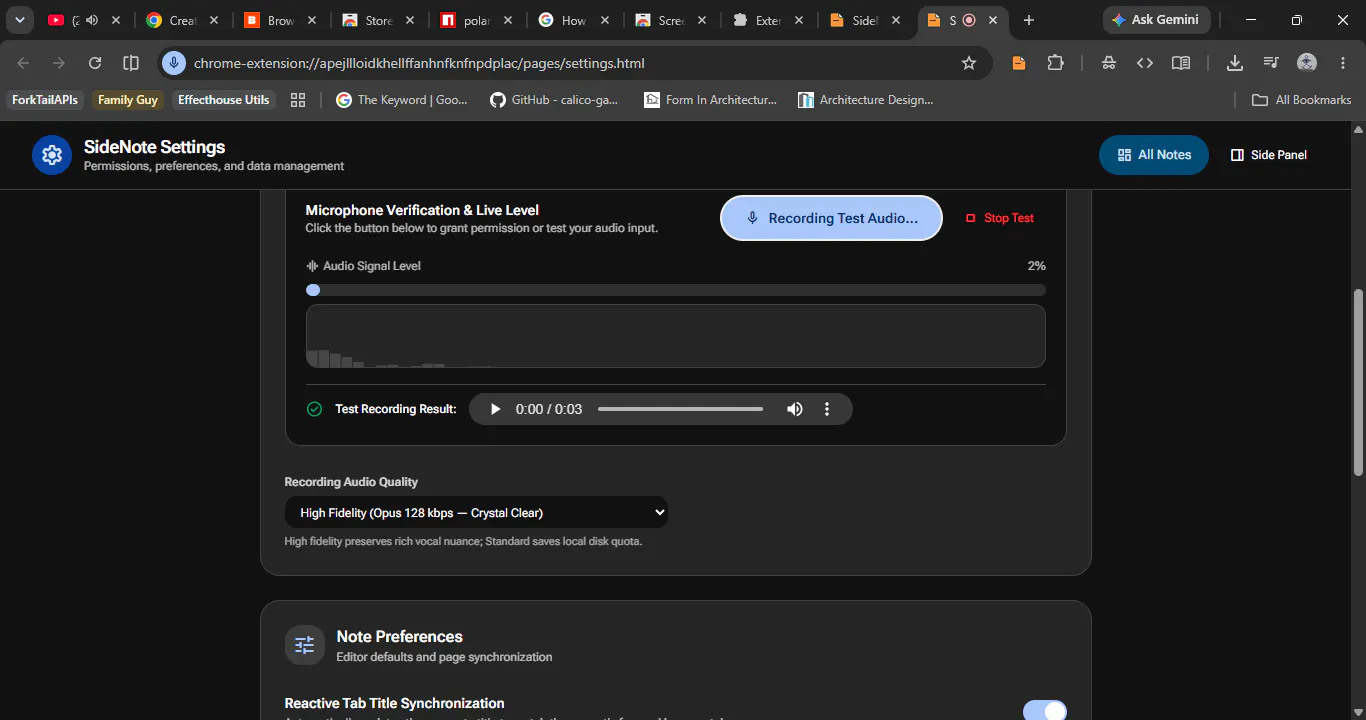
Task: Open media controls toolbar icon
Action: pos(1271,63)
